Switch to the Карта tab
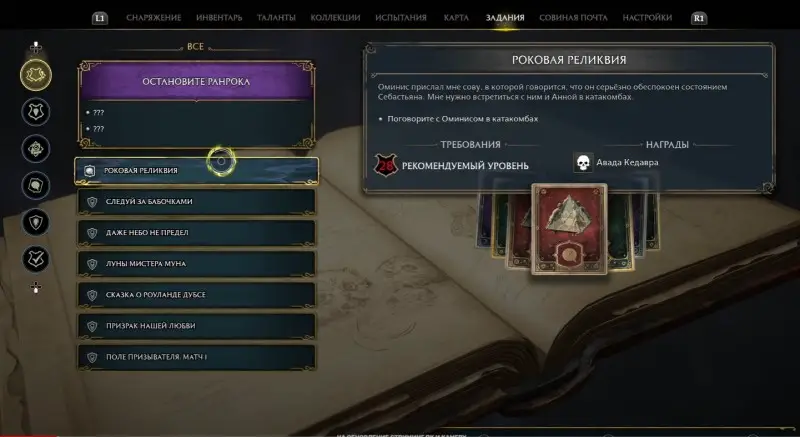800x437 pixels. (x=456, y=18)
